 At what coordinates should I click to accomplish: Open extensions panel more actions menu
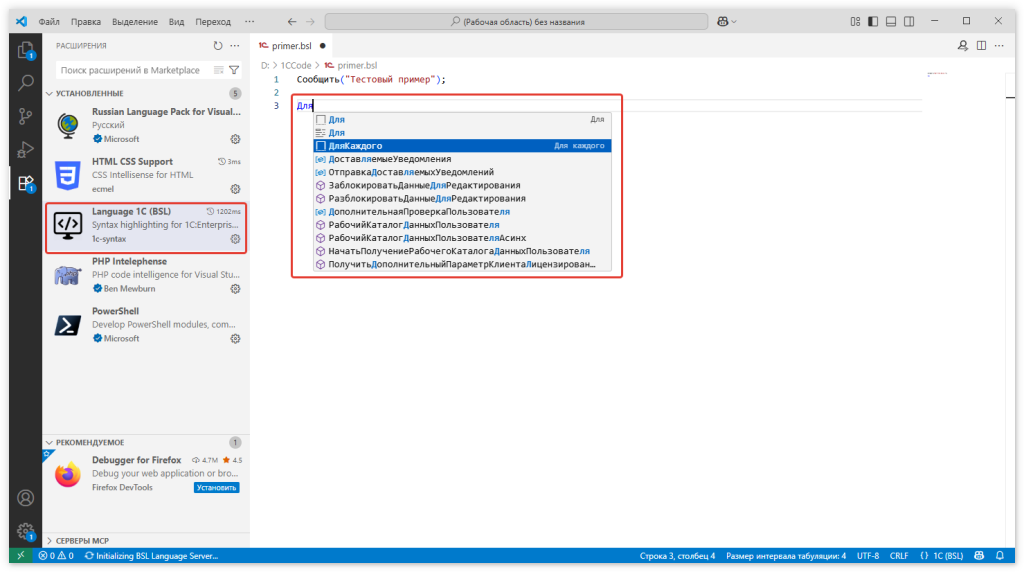(x=235, y=46)
